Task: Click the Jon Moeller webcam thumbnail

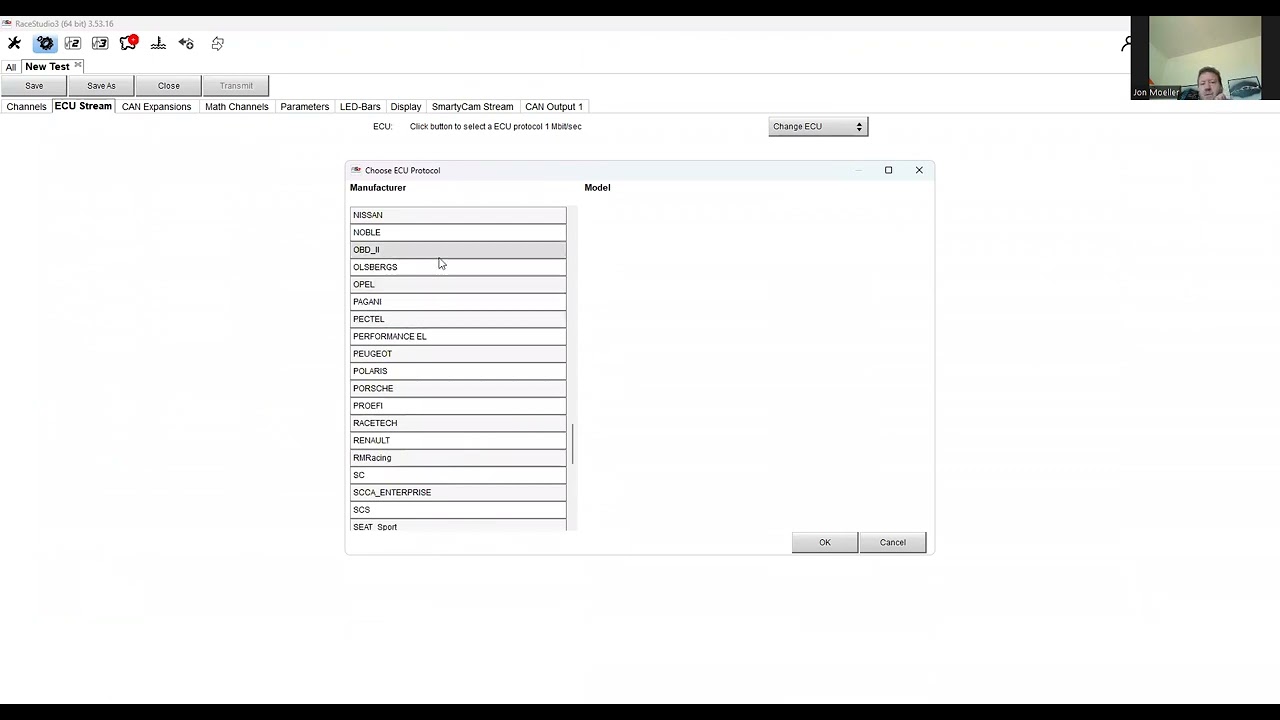Action: [1204, 58]
